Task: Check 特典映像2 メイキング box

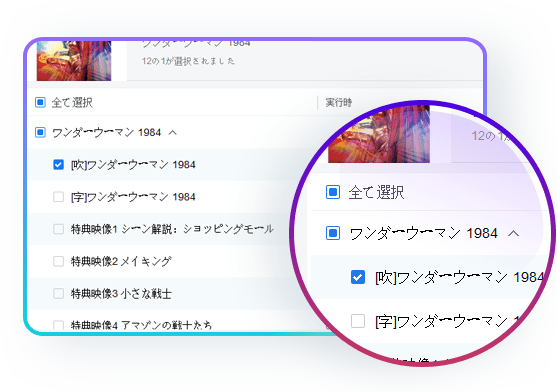Action: point(58,261)
